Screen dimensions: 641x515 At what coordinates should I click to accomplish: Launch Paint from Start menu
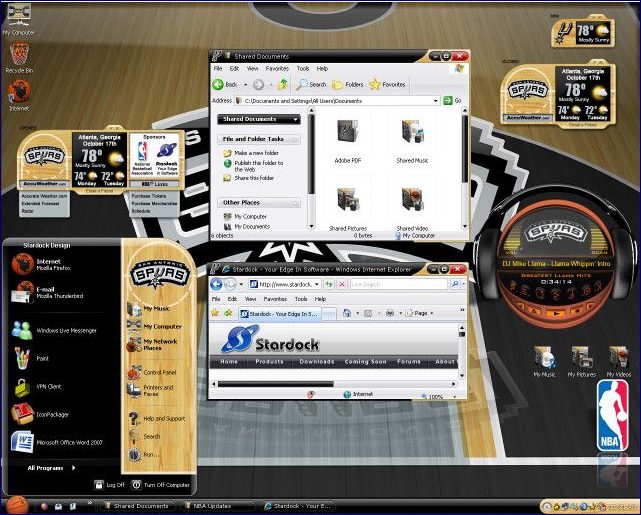coord(31,358)
